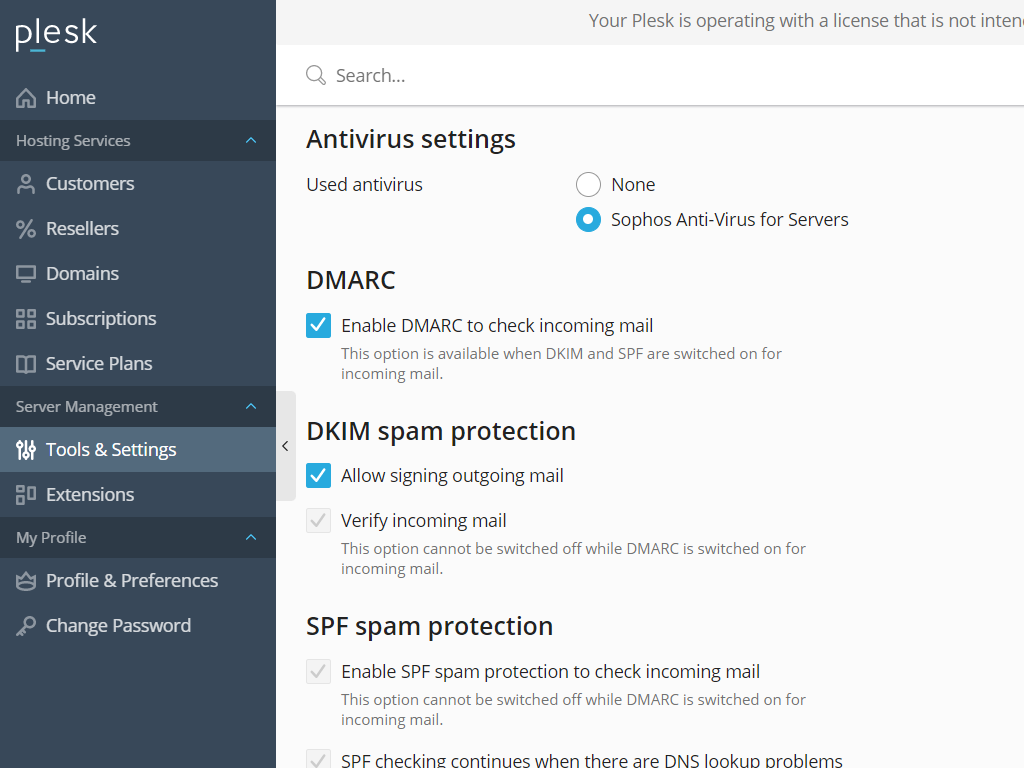Disable the Enable DMARC checkbox
Viewport: 1024px width, 768px height.
[319, 325]
